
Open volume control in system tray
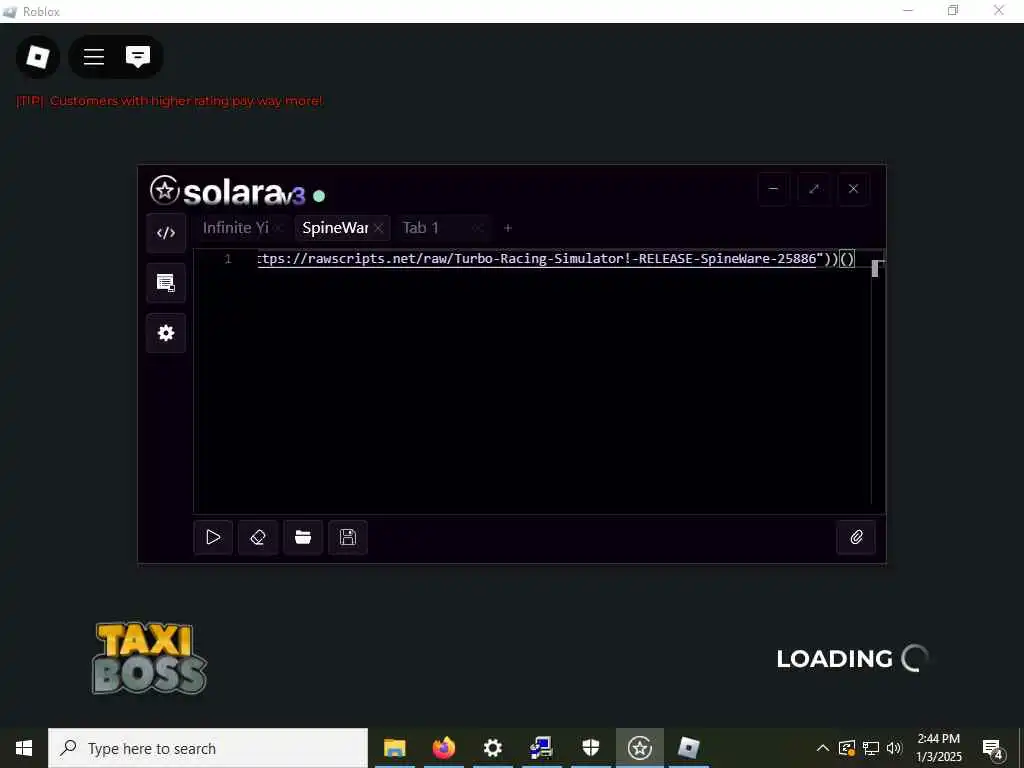895,748
